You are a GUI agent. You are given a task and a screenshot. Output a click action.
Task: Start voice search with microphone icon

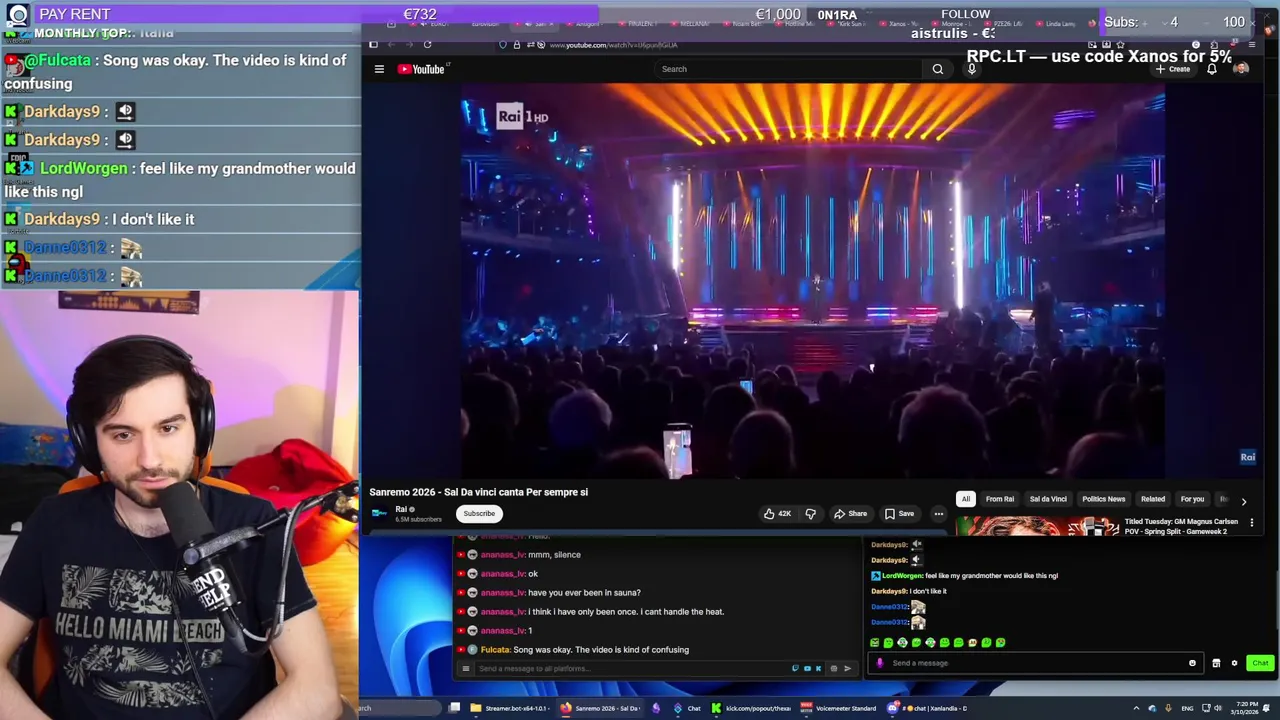971,69
